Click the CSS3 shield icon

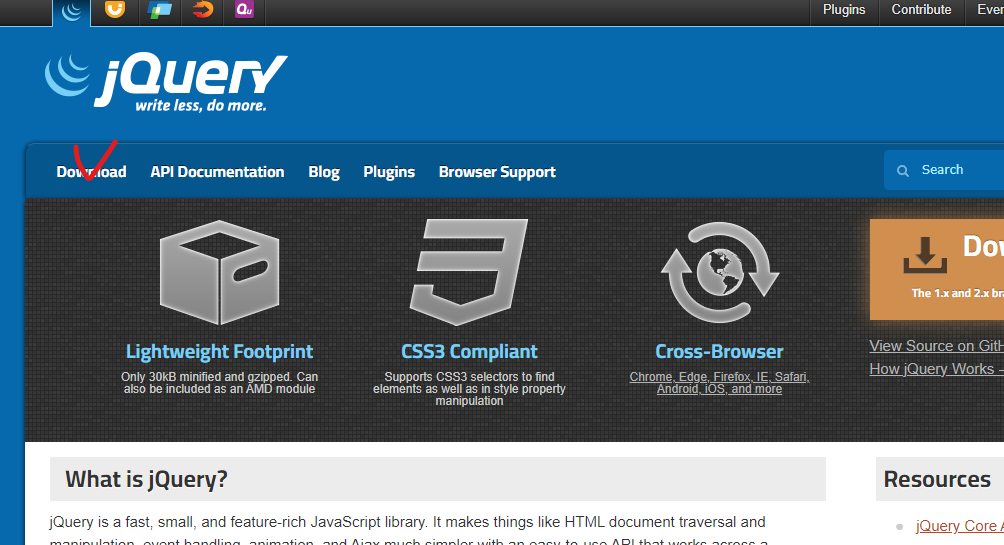[x=469, y=272]
